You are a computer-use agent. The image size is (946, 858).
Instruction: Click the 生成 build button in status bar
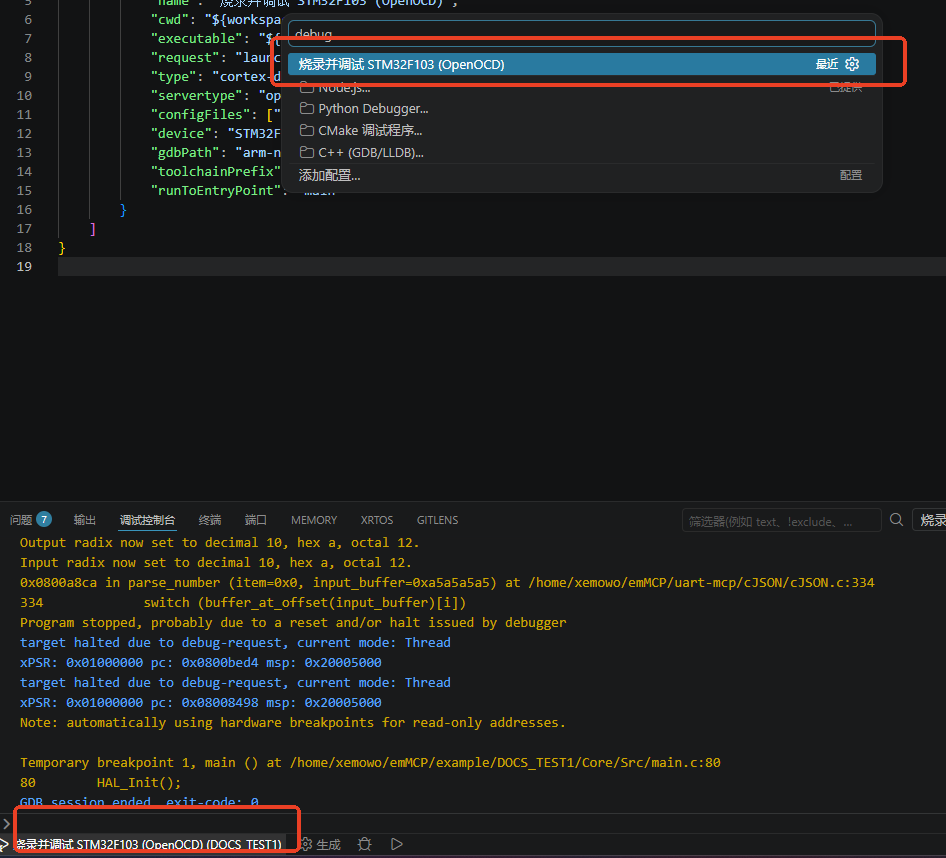(321, 844)
